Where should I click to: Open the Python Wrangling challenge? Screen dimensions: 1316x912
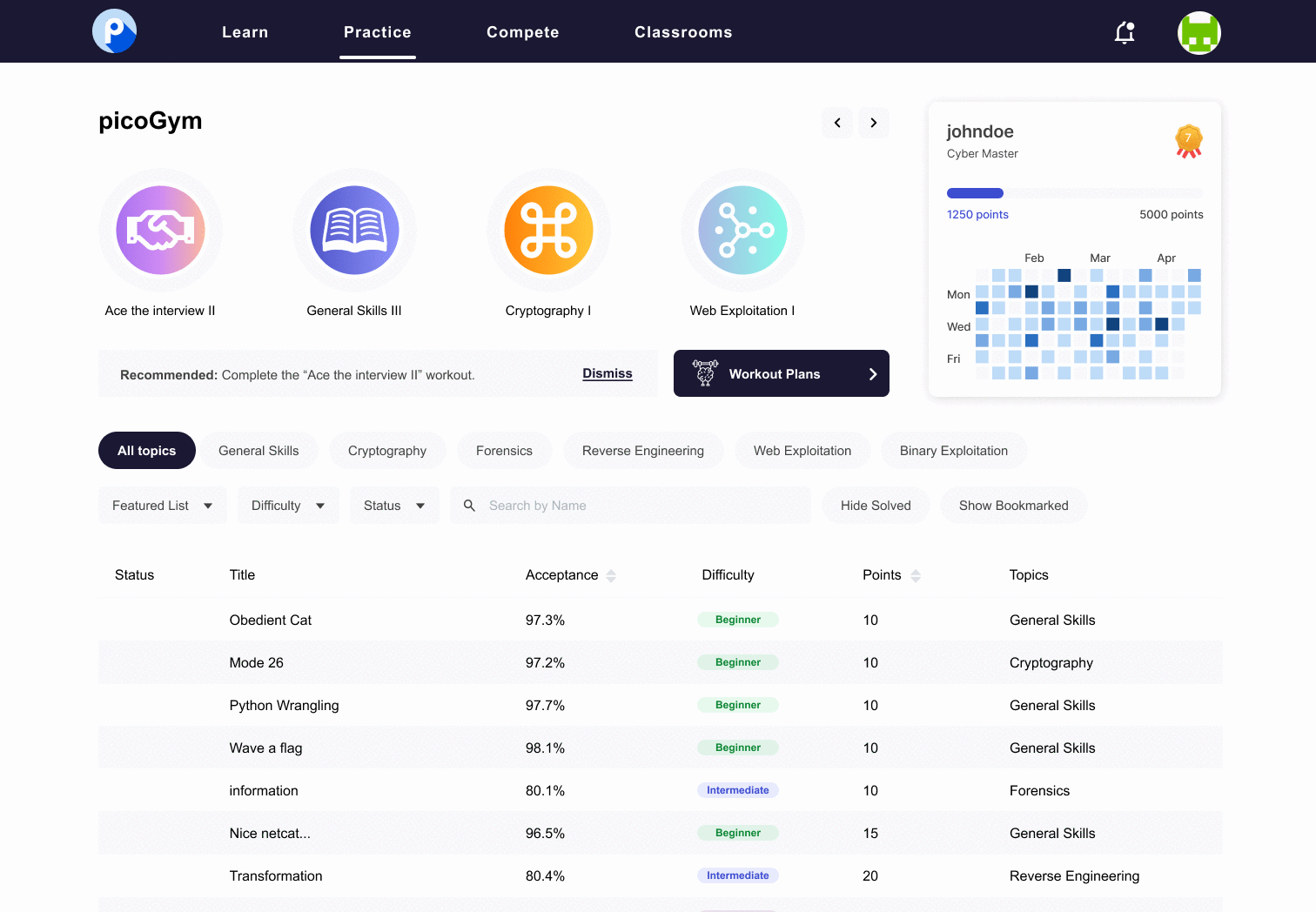(285, 706)
